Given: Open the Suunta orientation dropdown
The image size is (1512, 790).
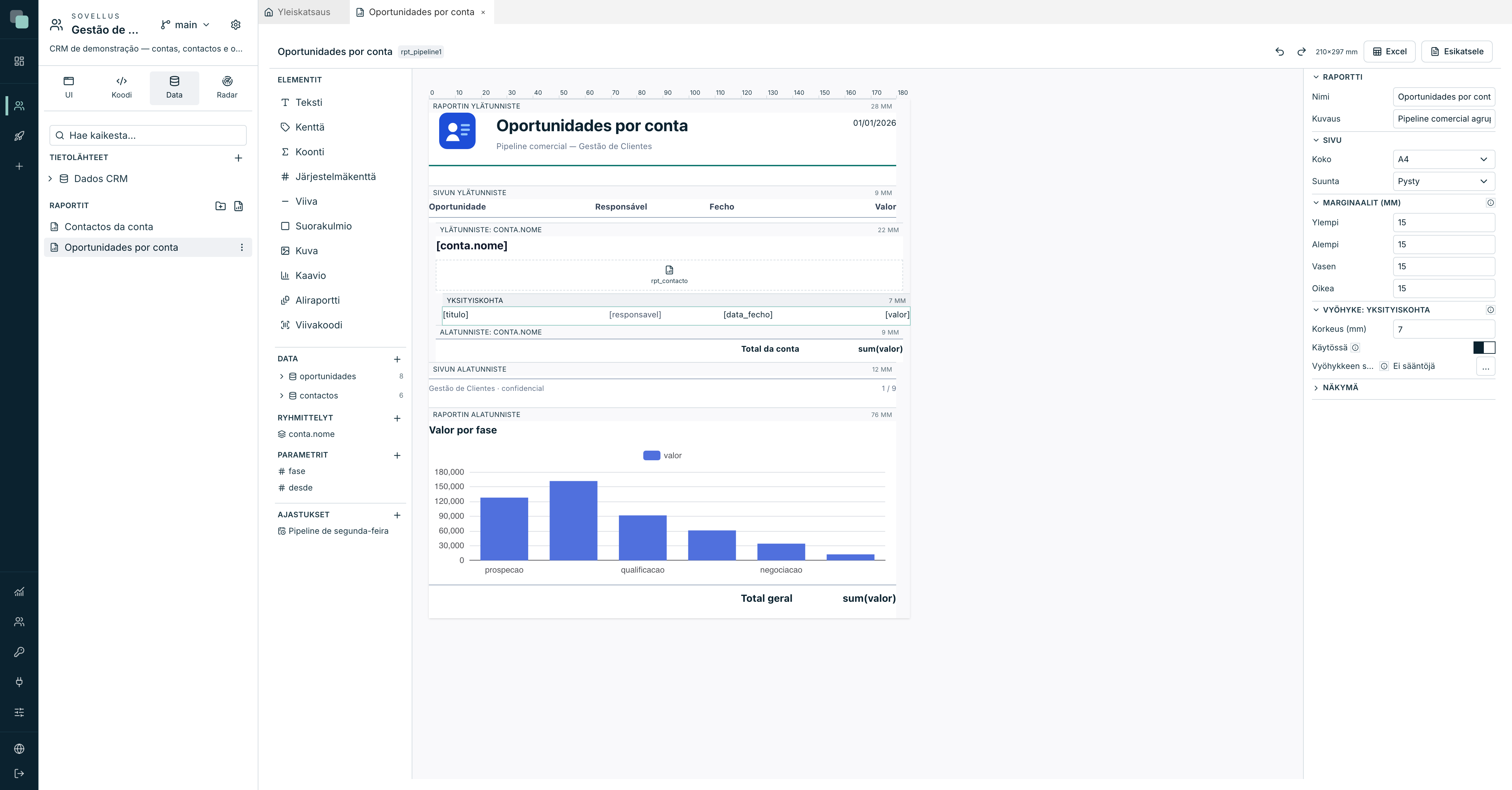Looking at the screenshot, I should click(1443, 181).
